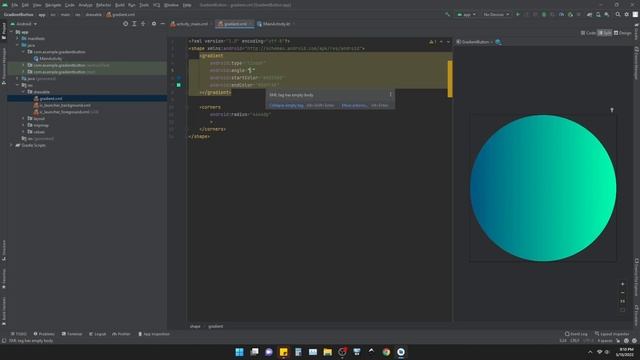This screenshot has height=360, width=640.
Task: Open Google Chrome from taskbar
Action: [386, 352]
